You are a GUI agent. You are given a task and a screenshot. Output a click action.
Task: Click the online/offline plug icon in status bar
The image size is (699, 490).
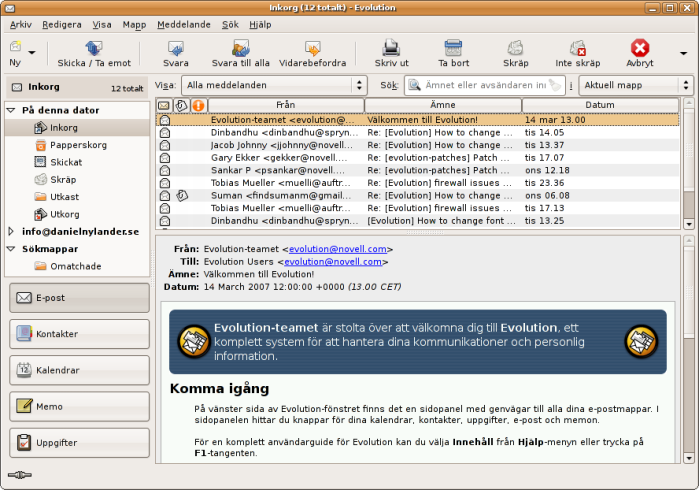click(20, 475)
